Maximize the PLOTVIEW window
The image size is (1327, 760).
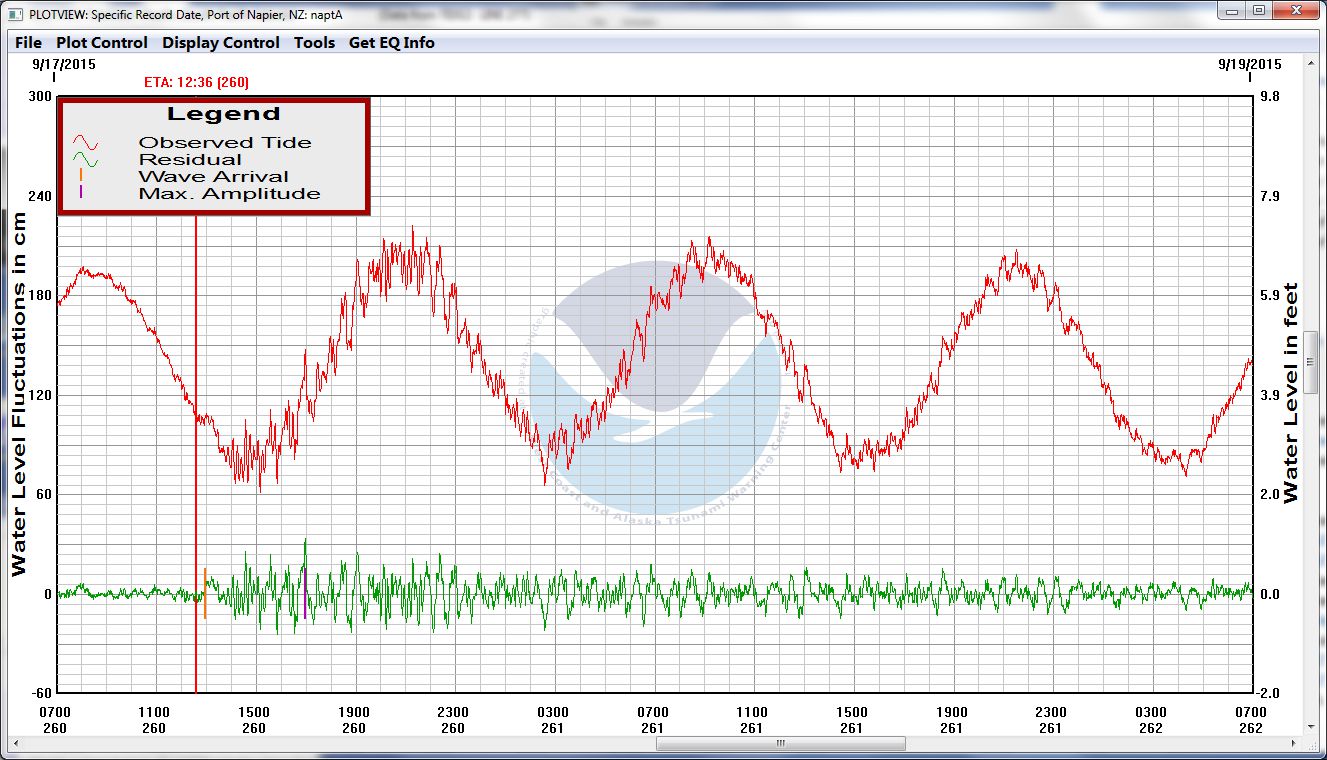(1259, 10)
